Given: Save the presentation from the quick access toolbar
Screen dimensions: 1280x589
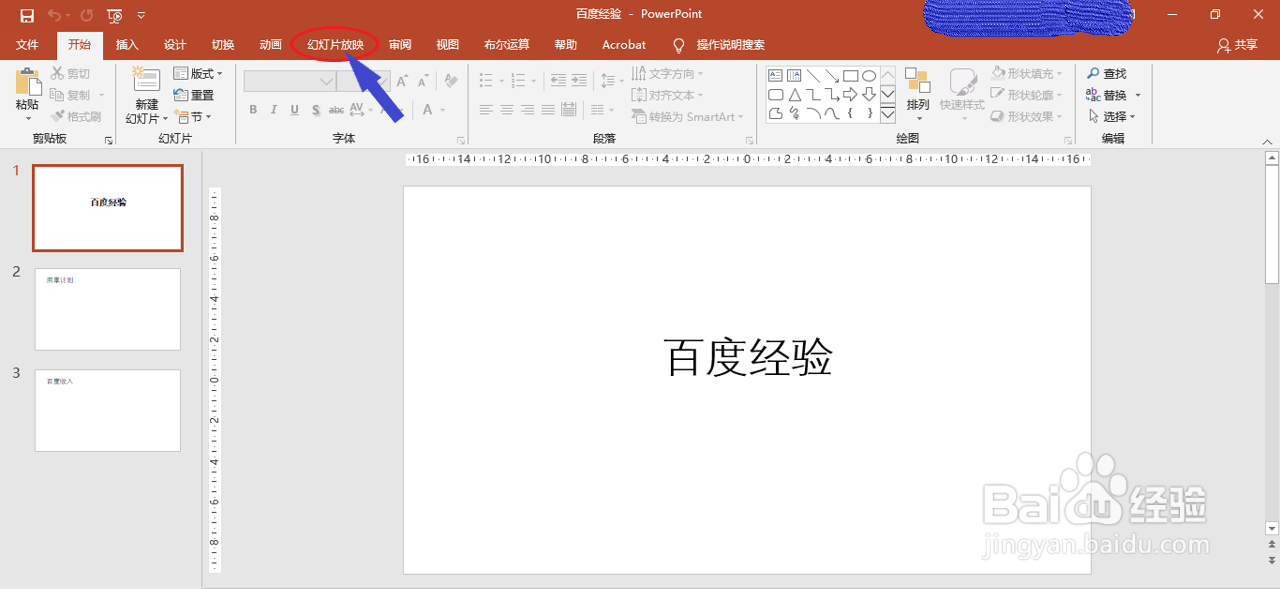Looking at the screenshot, I should (x=27, y=15).
